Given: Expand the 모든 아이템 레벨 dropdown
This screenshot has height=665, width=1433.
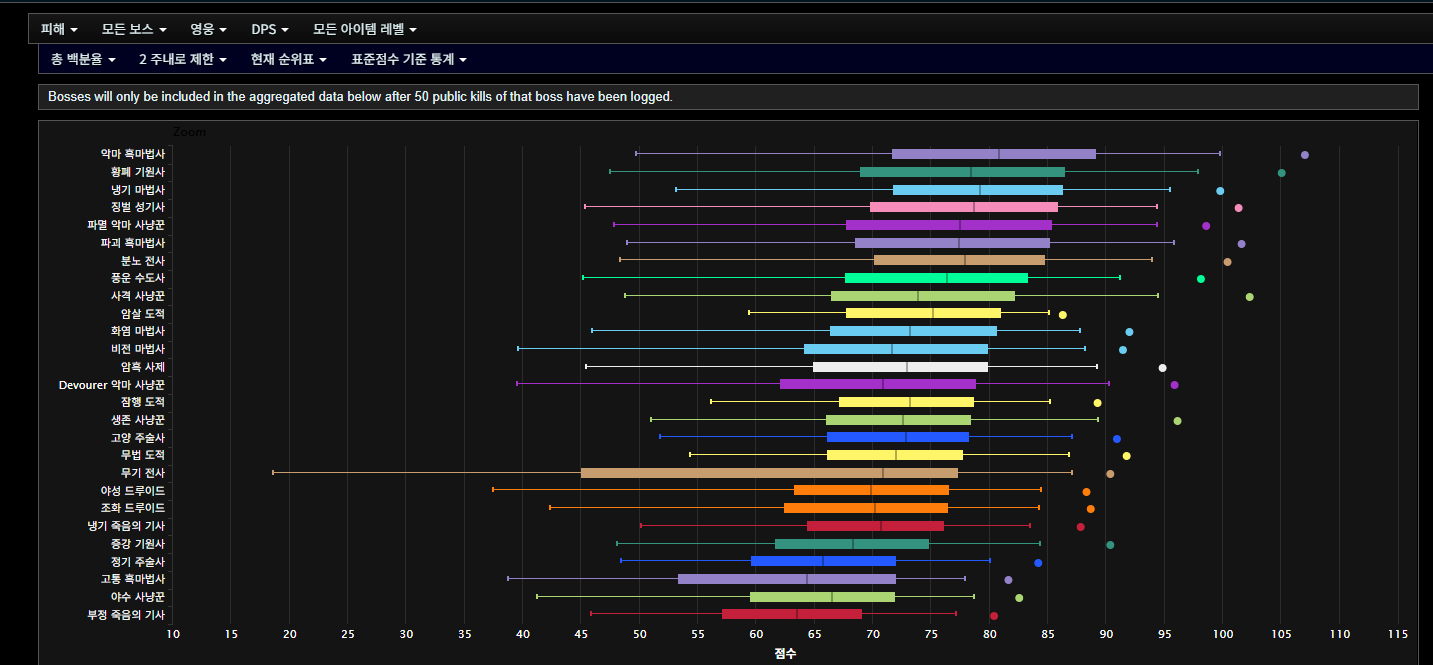Looking at the screenshot, I should (x=365, y=29).
